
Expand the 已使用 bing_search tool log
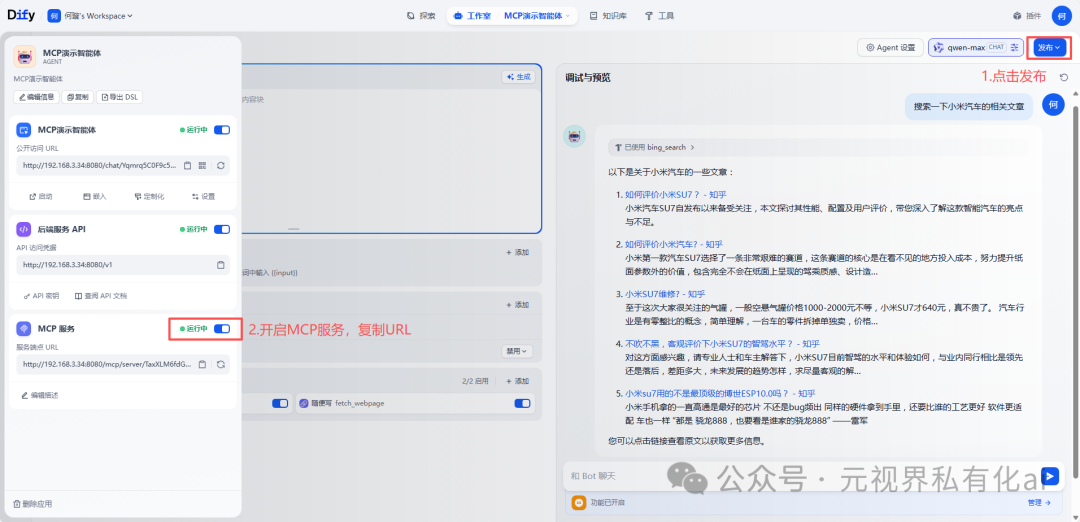point(655,147)
